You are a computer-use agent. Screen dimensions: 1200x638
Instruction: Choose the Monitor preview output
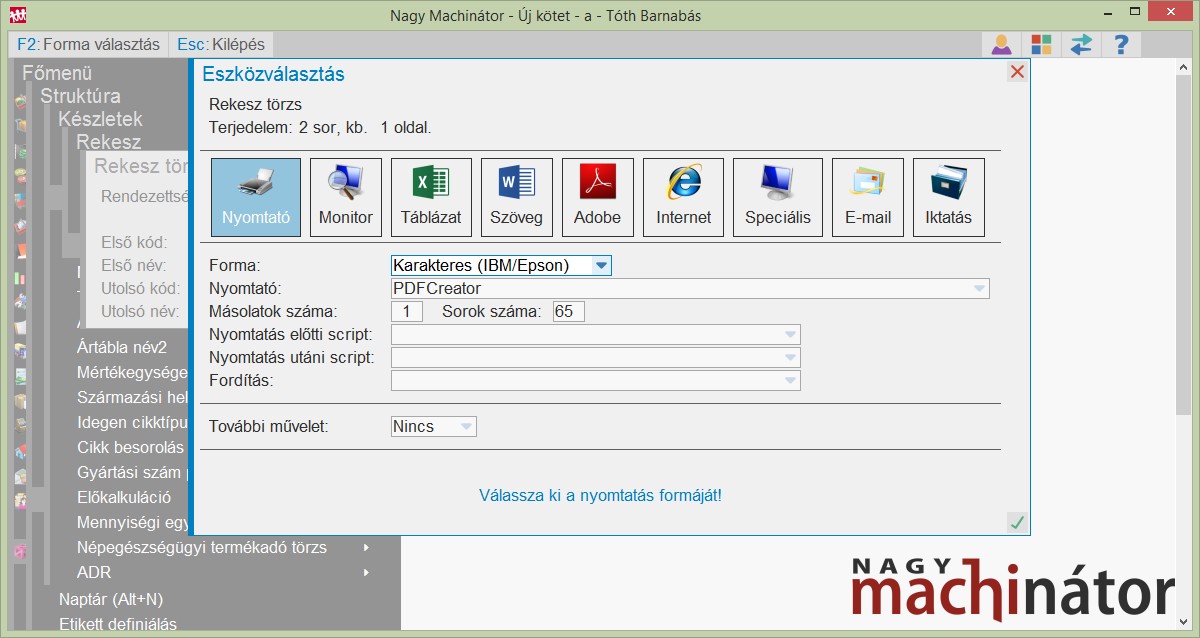click(x=345, y=197)
